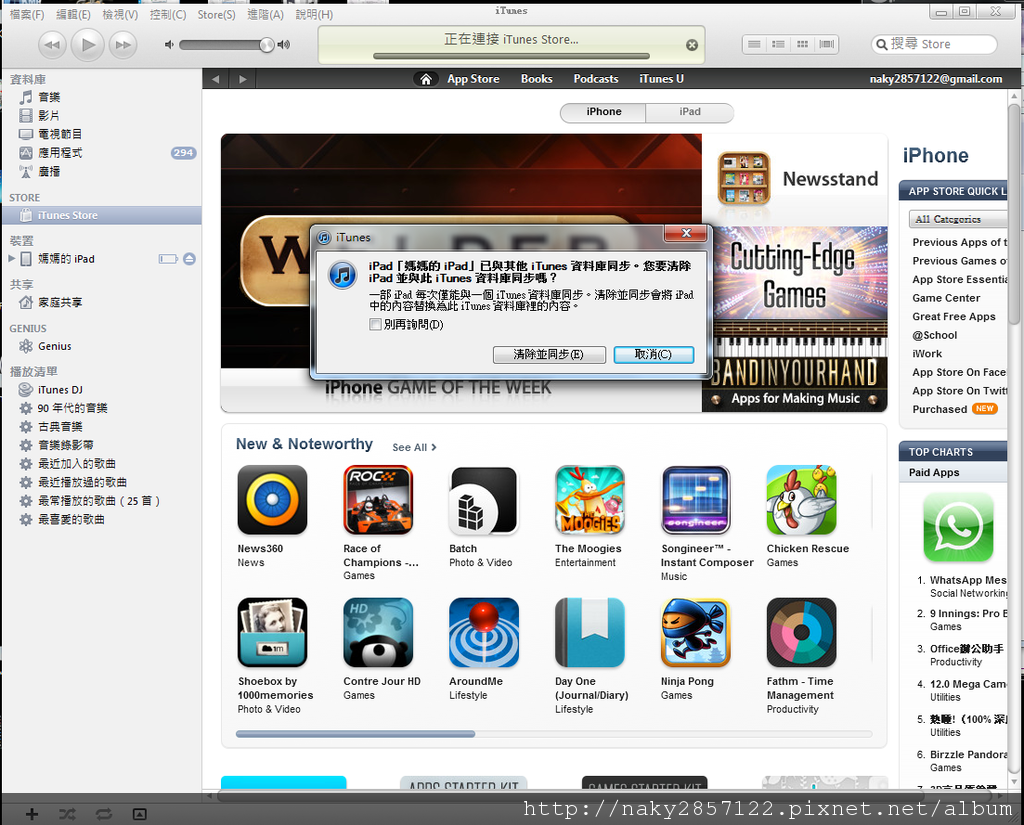
Task: Eject 媽媽的 iPad with the eject icon
Action: point(189,259)
